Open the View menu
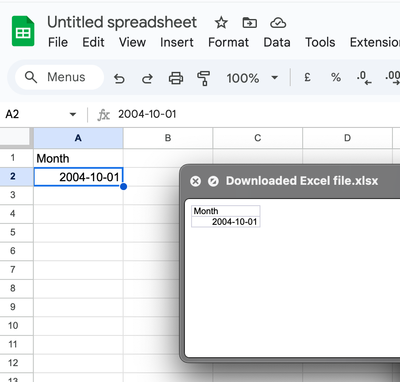 tap(132, 42)
